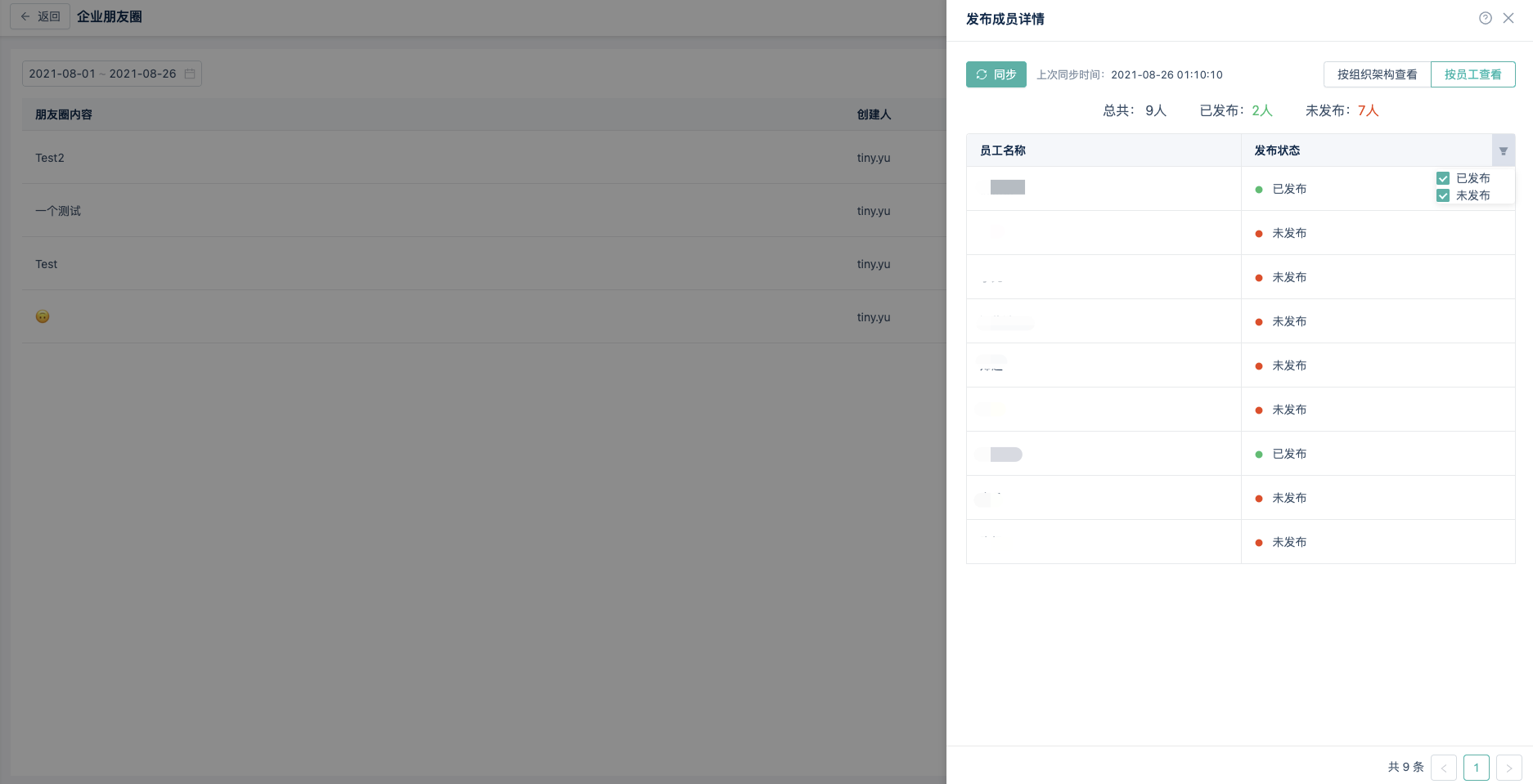Click the 已发布 count 2人

1262,110
